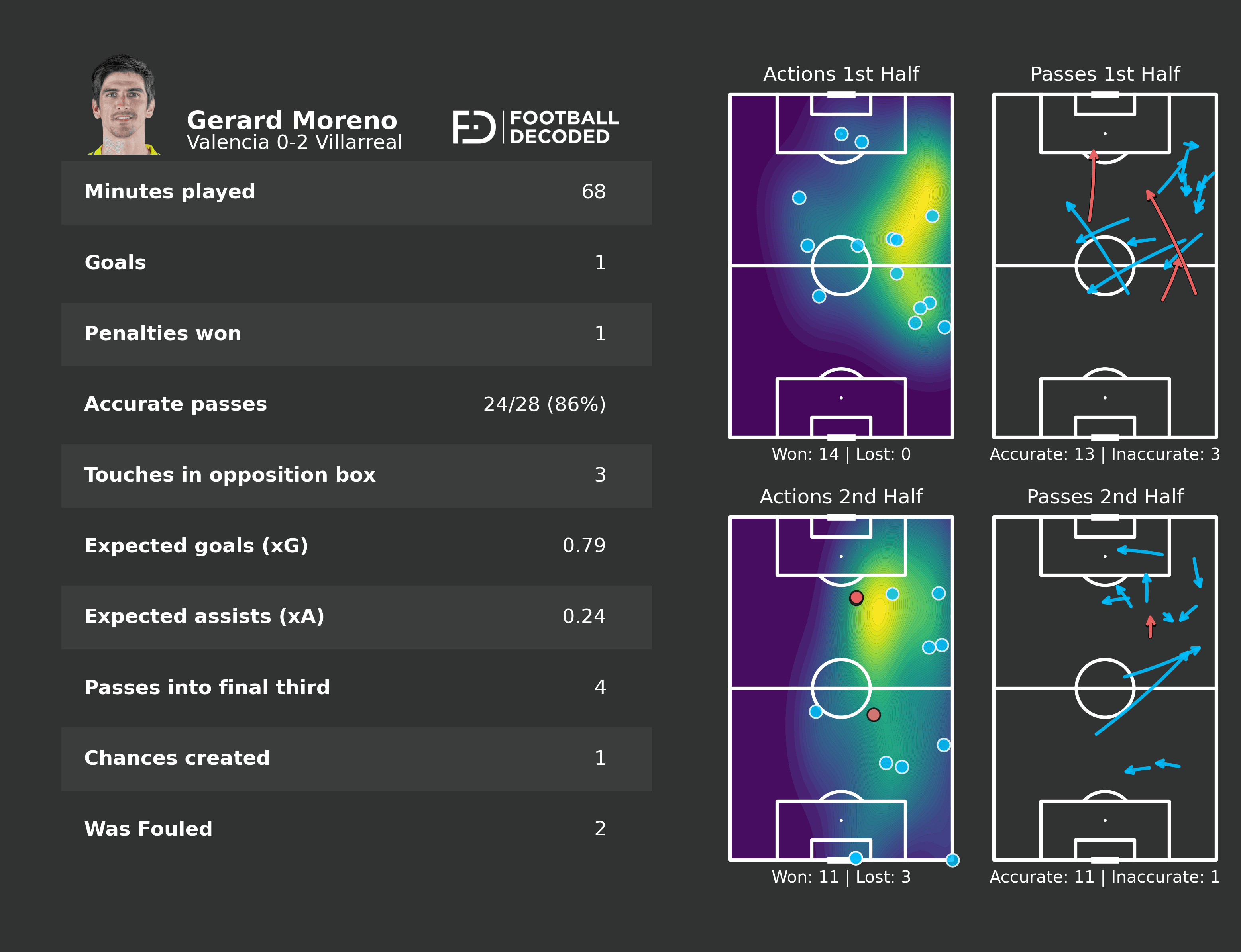Image resolution: width=1241 pixels, height=952 pixels.
Task: Select the Chances created row
Action: 356,758
